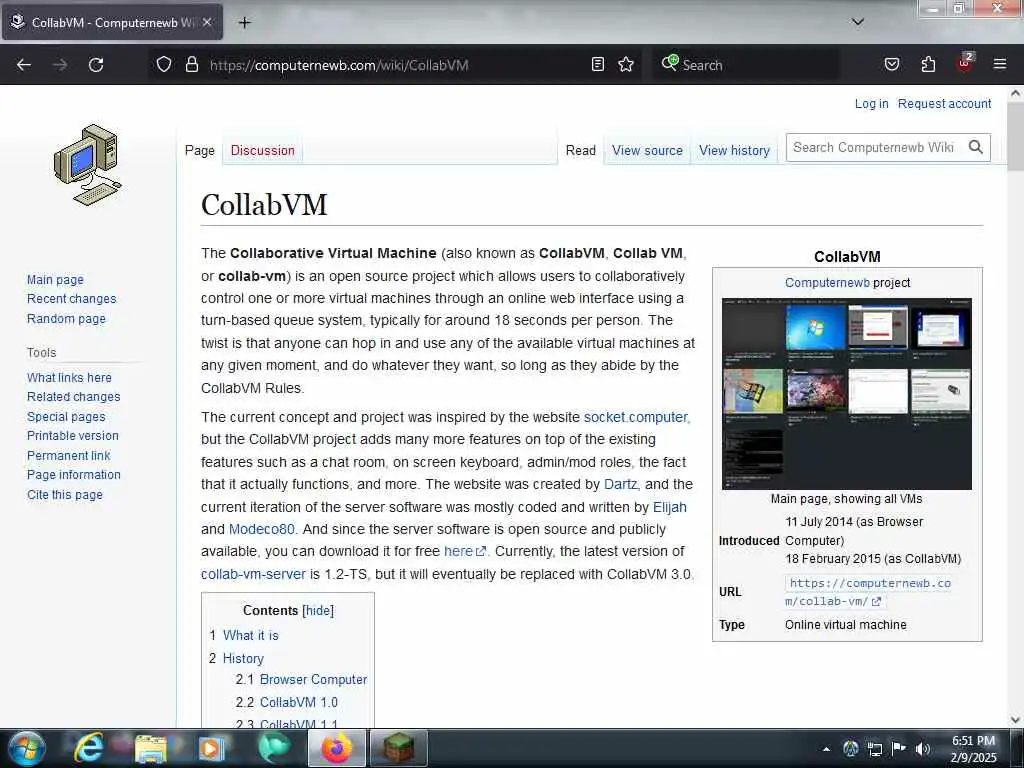This screenshot has height=768, width=1024.
Task: Bookmark this page with the star icon
Action: (x=626, y=65)
